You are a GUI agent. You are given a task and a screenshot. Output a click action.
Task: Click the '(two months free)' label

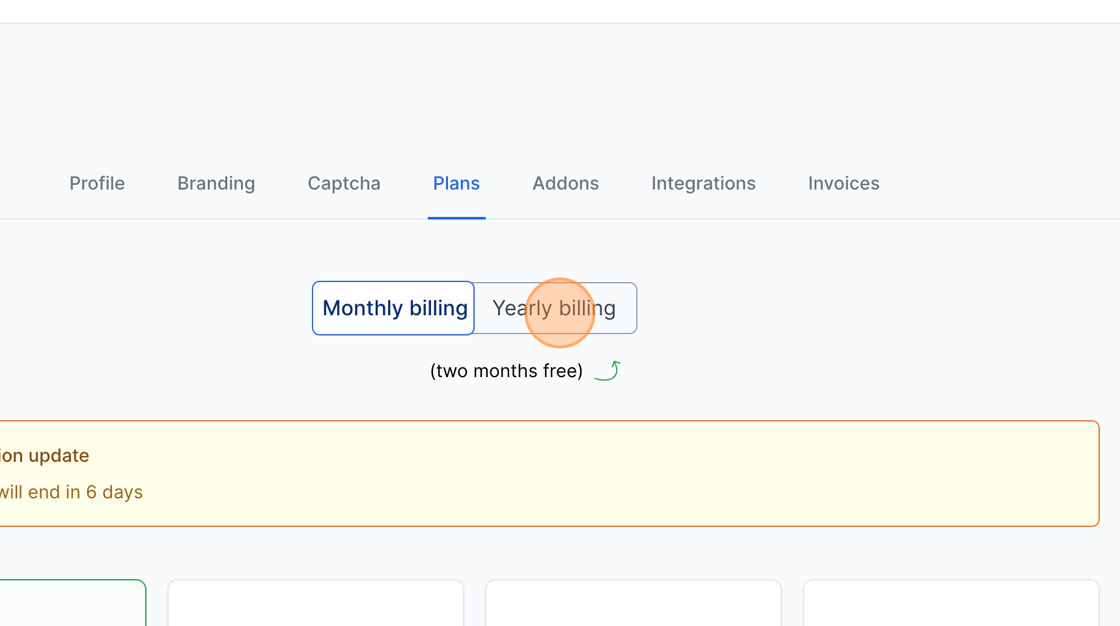pyautogui.click(x=506, y=370)
